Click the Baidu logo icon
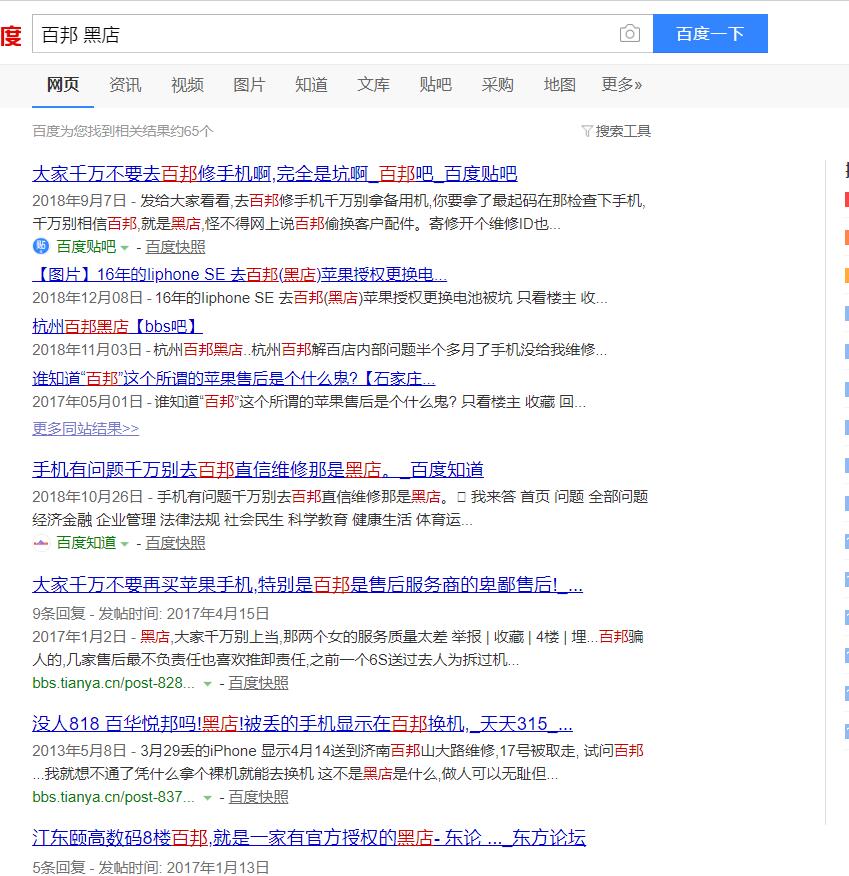The width and height of the screenshot is (849, 876). 11,36
